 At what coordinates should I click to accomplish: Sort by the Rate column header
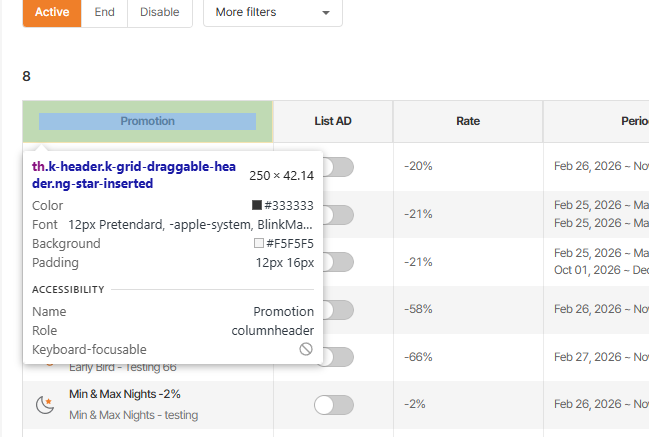[x=467, y=121]
